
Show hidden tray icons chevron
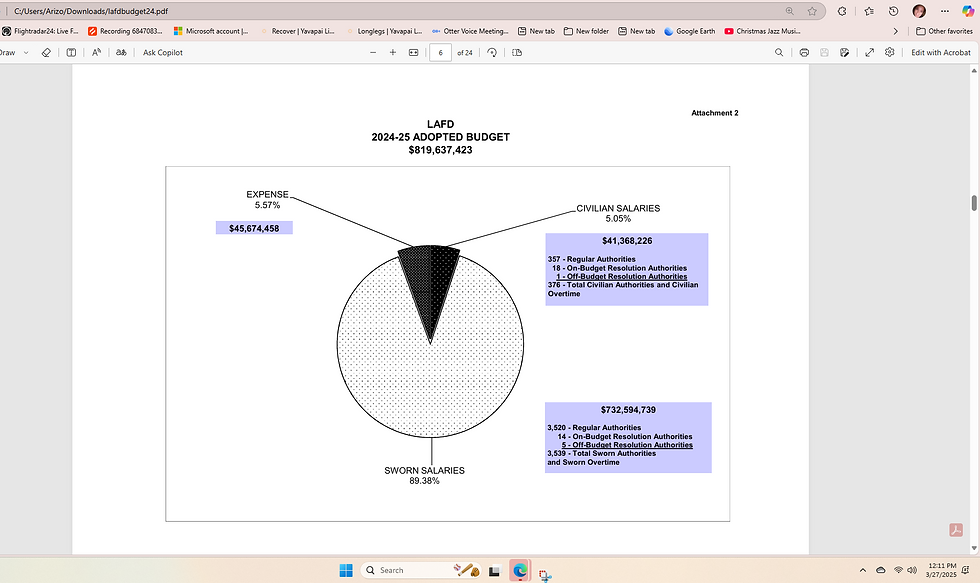click(x=862, y=570)
